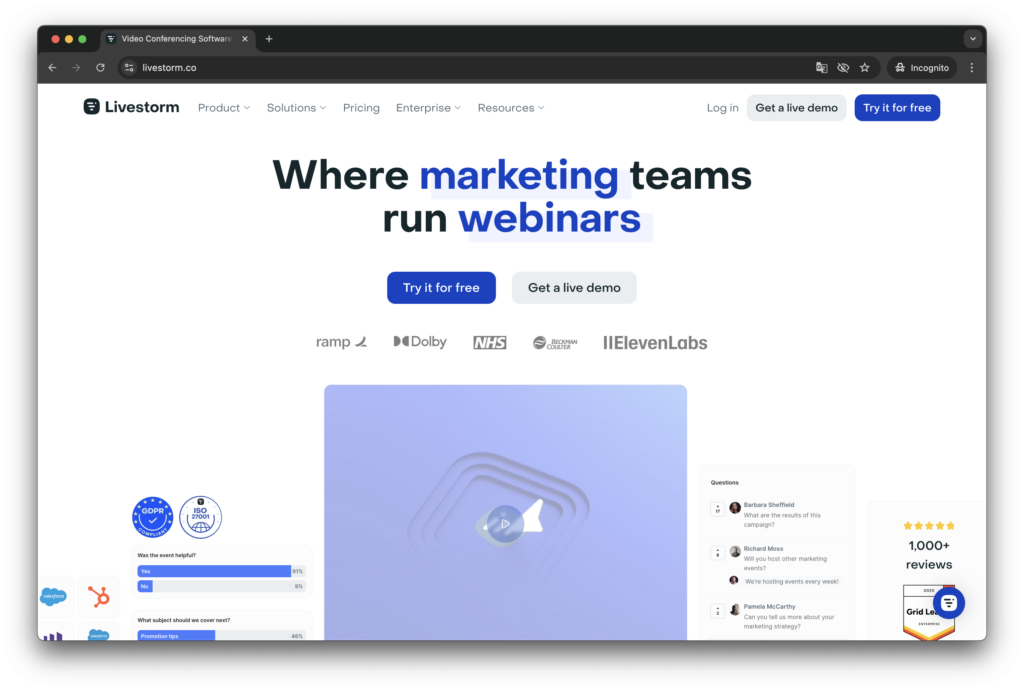Play the demo video
Image resolution: width=1024 pixels, height=690 pixels.
pyautogui.click(x=504, y=524)
